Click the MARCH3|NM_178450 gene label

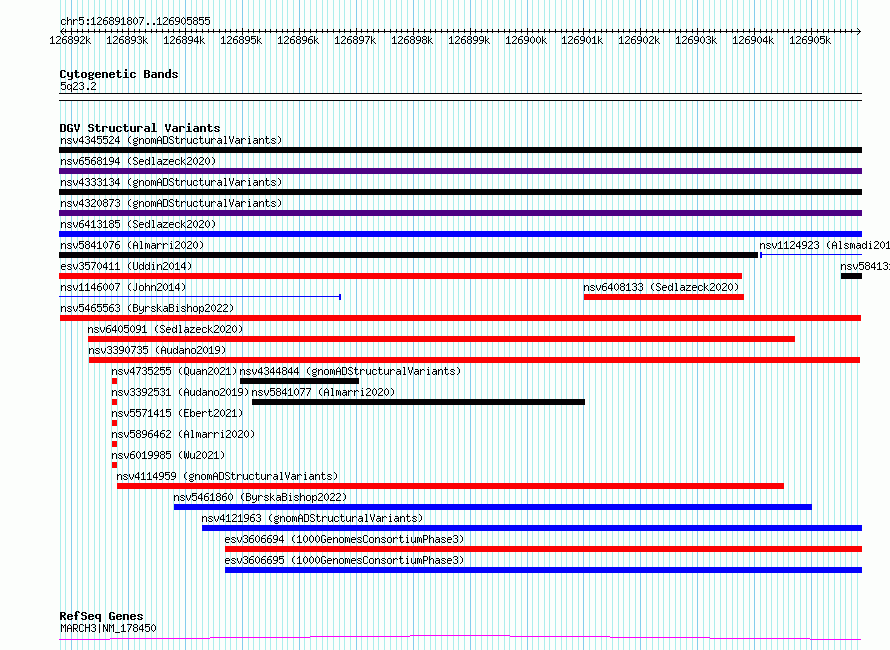[x=108, y=628]
